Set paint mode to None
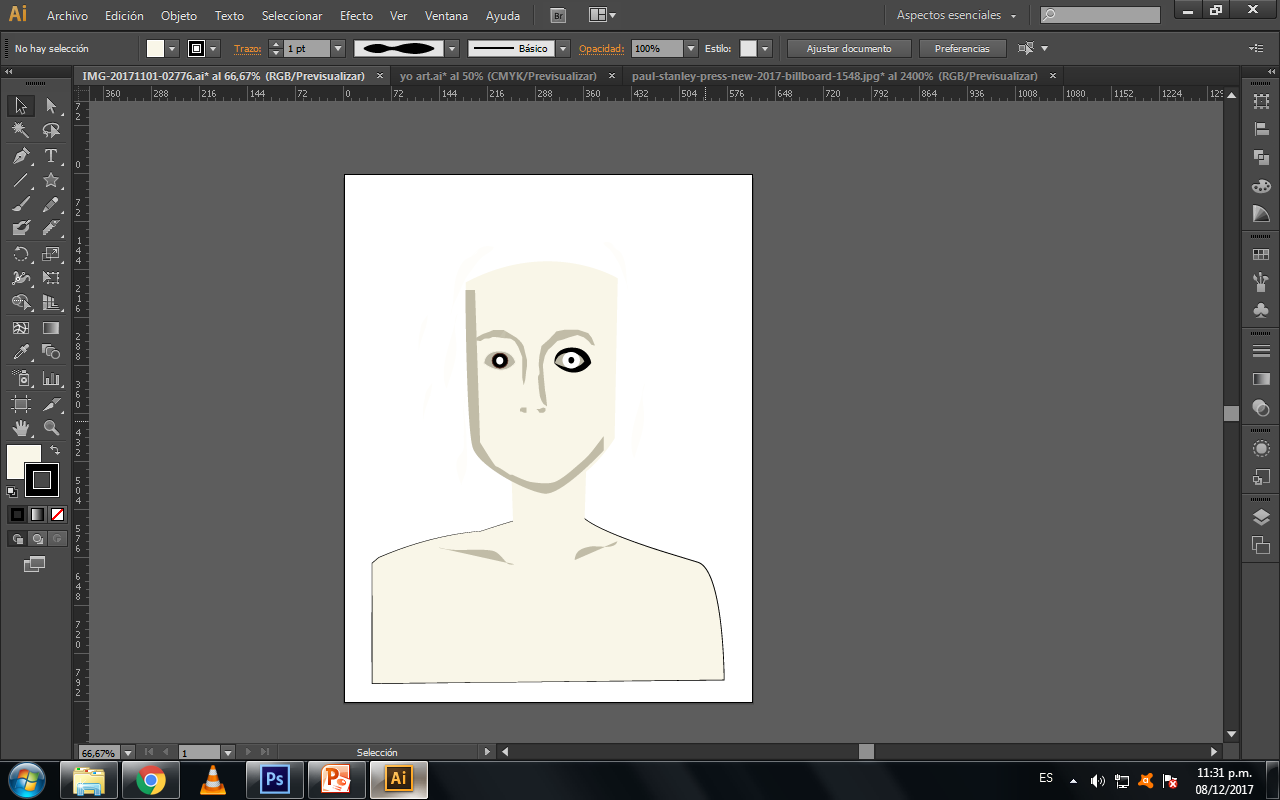The height and width of the screenshot is (800, 1280). pos(57,514)
